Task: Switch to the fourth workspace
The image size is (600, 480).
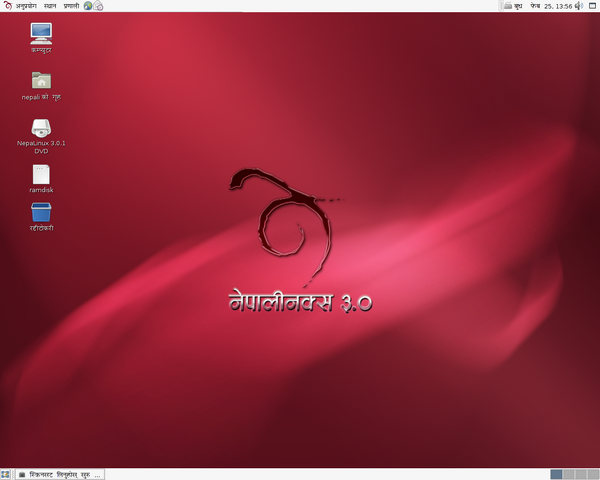Action: point(593,475)
